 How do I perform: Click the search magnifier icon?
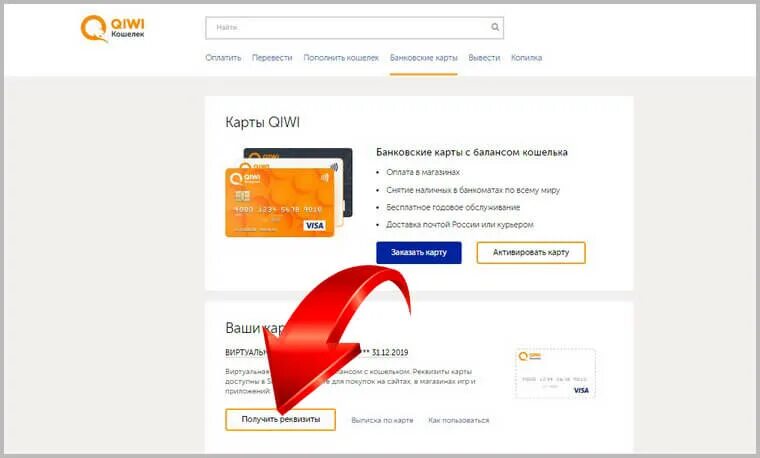[x=495, y=27]
